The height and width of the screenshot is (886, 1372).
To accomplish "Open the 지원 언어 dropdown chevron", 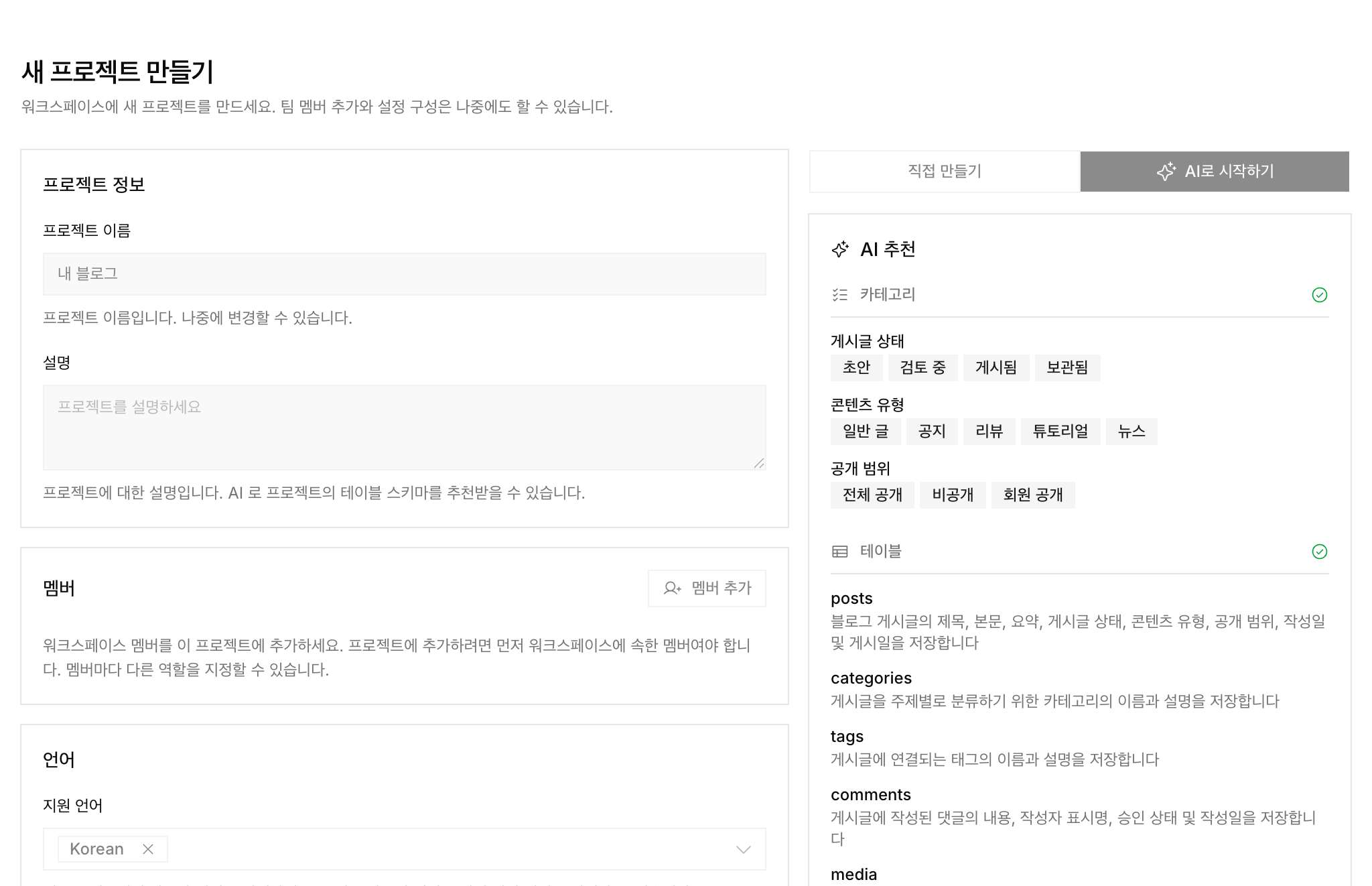I will point(744,849).
